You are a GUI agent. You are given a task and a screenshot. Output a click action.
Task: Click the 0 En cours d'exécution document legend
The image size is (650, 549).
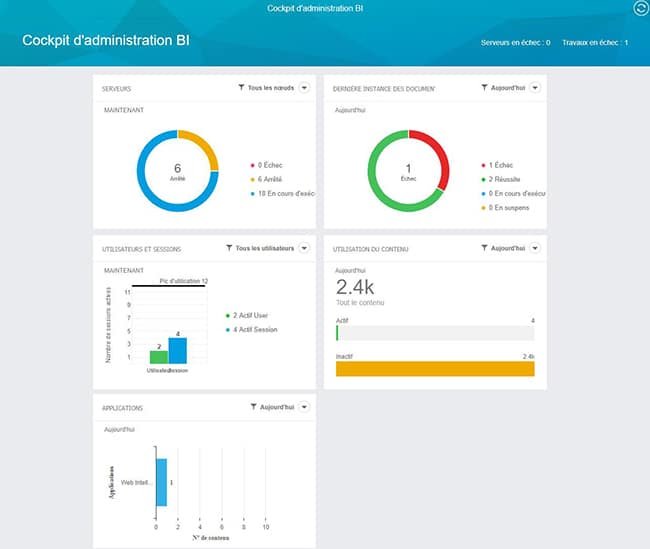point(513,194)
